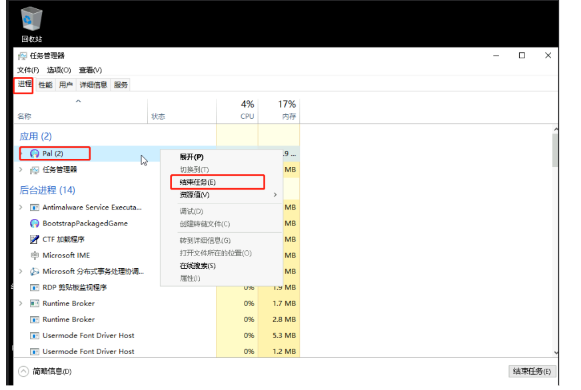The width and height of the screenshot is (581, 390).
Task: Click the Antimalware Service Executable icon
Action: click(34, 207)
